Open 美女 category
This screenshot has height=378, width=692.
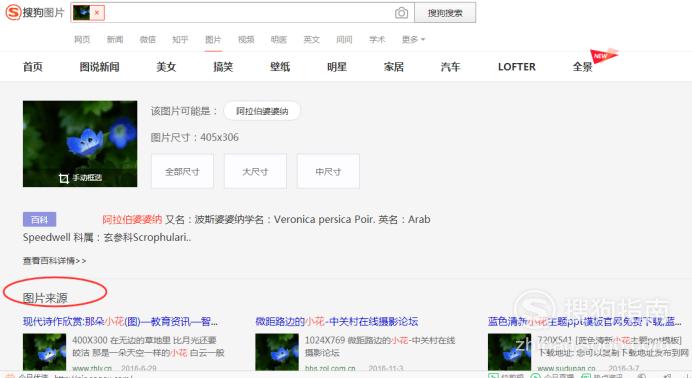coord(166,67)
